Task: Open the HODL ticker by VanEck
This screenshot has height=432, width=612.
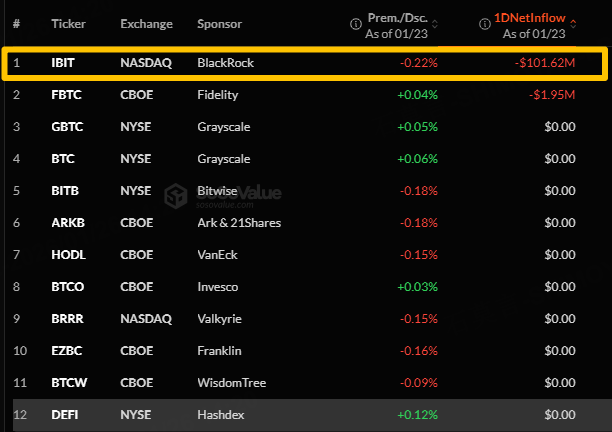Action: (x=68, y=254)
